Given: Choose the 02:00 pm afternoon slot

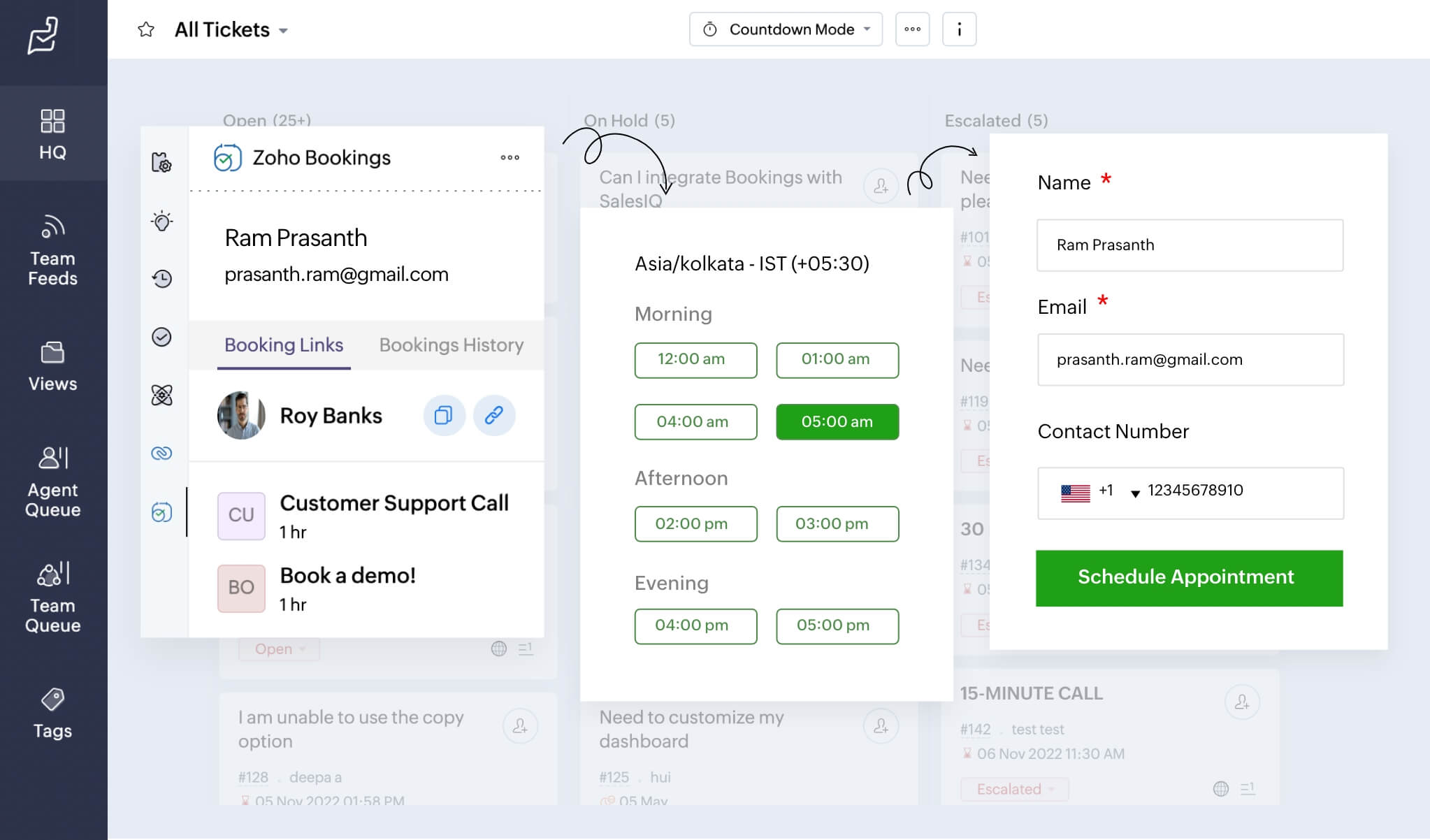Looking at the screenshot, I should (x=695, y=523).
